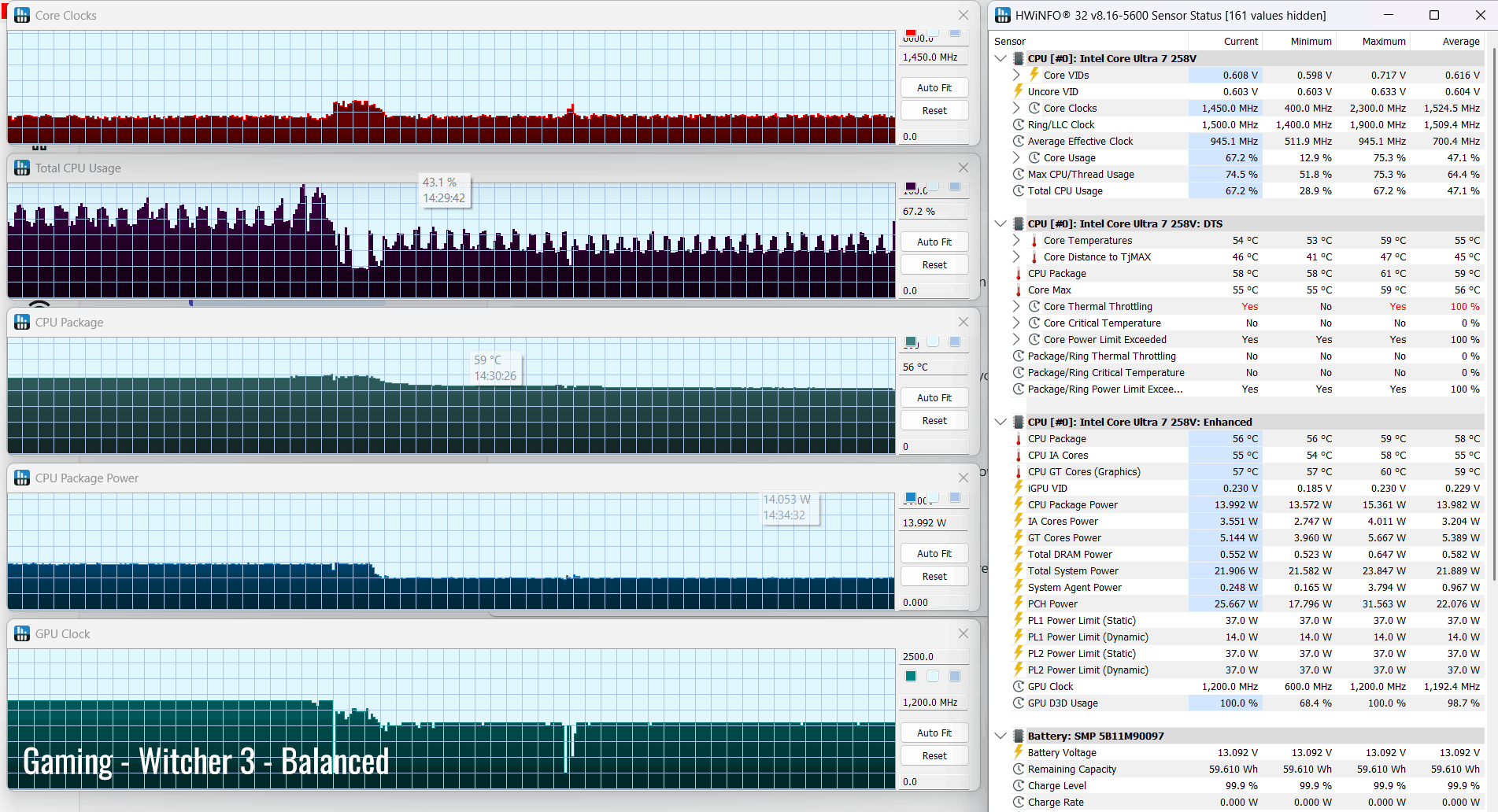This screenshot has height=812, width=1498.
Task: Click the HWiNFO icon on Total CPU Usage window
Action: pos(22,168)
